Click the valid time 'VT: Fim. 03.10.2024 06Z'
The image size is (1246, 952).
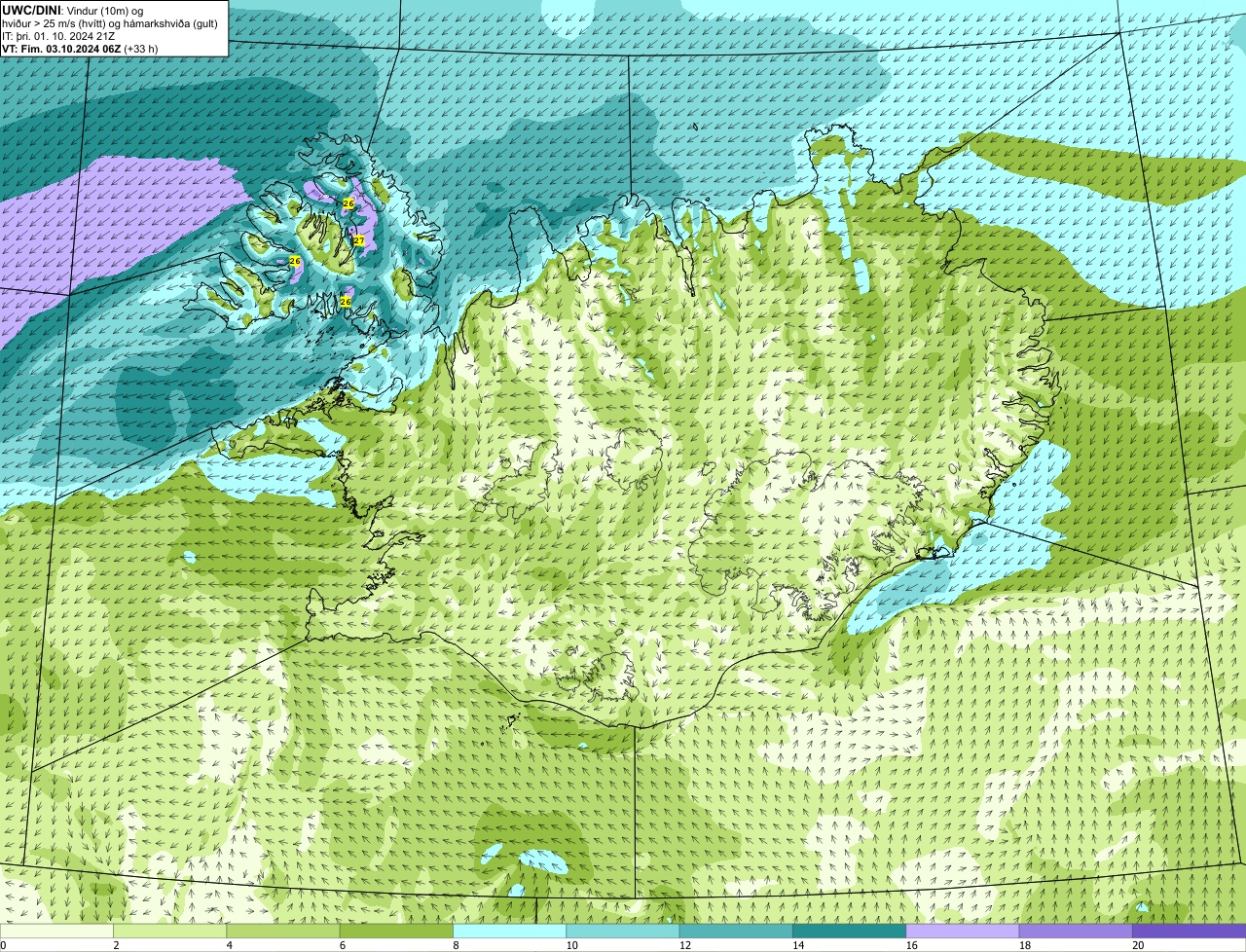click(62, 49)
